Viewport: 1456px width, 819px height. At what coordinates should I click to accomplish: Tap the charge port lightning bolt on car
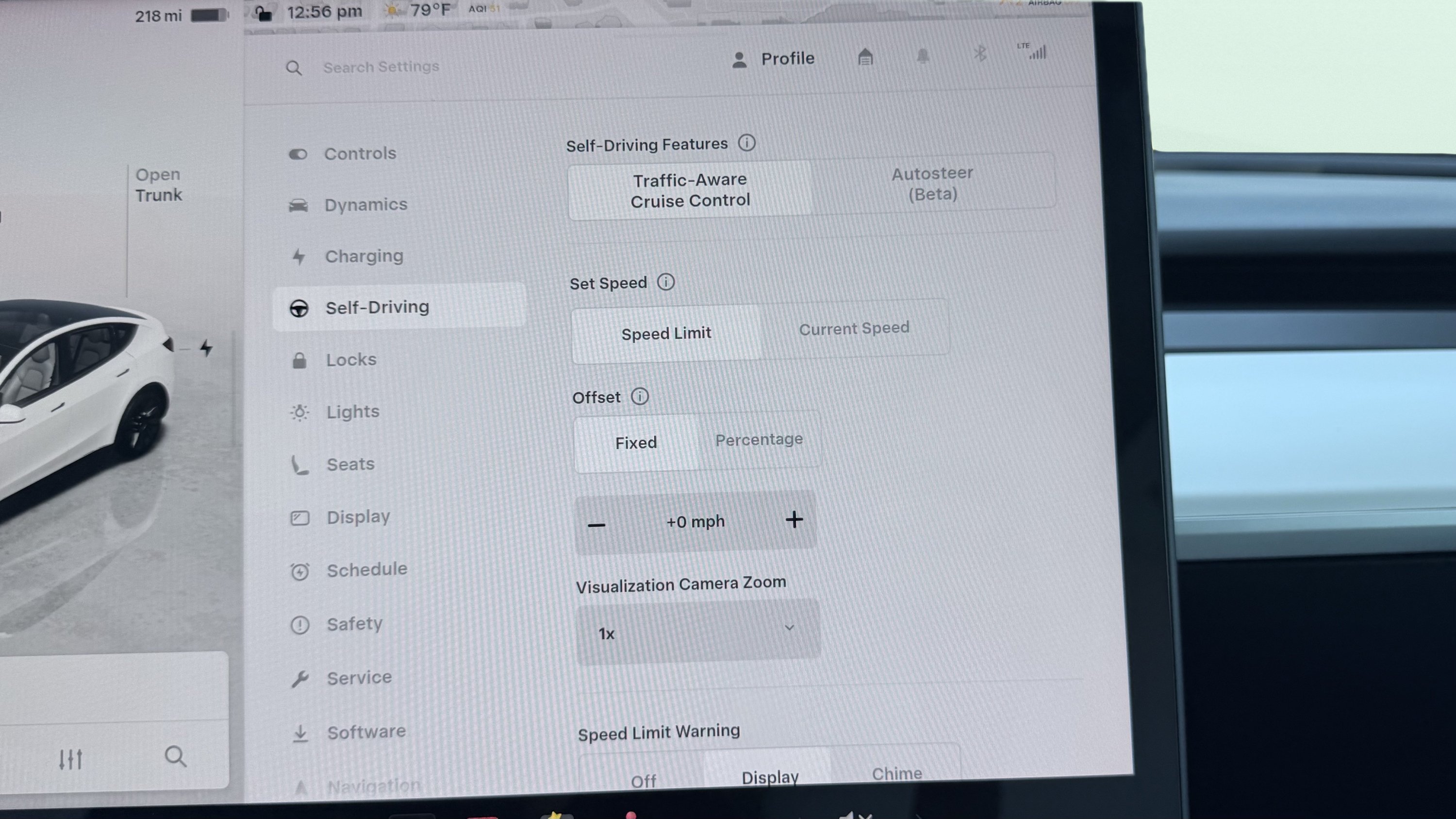point(206,348)
